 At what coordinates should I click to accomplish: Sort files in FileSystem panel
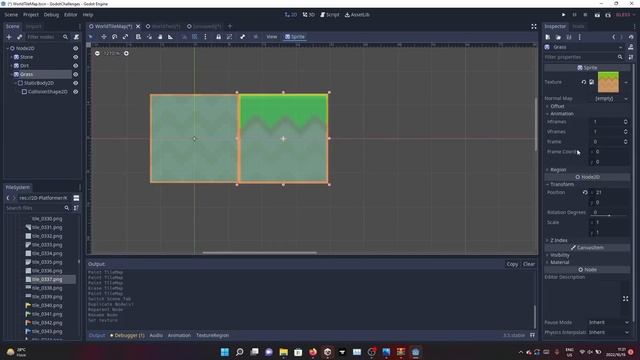[76, 208]
